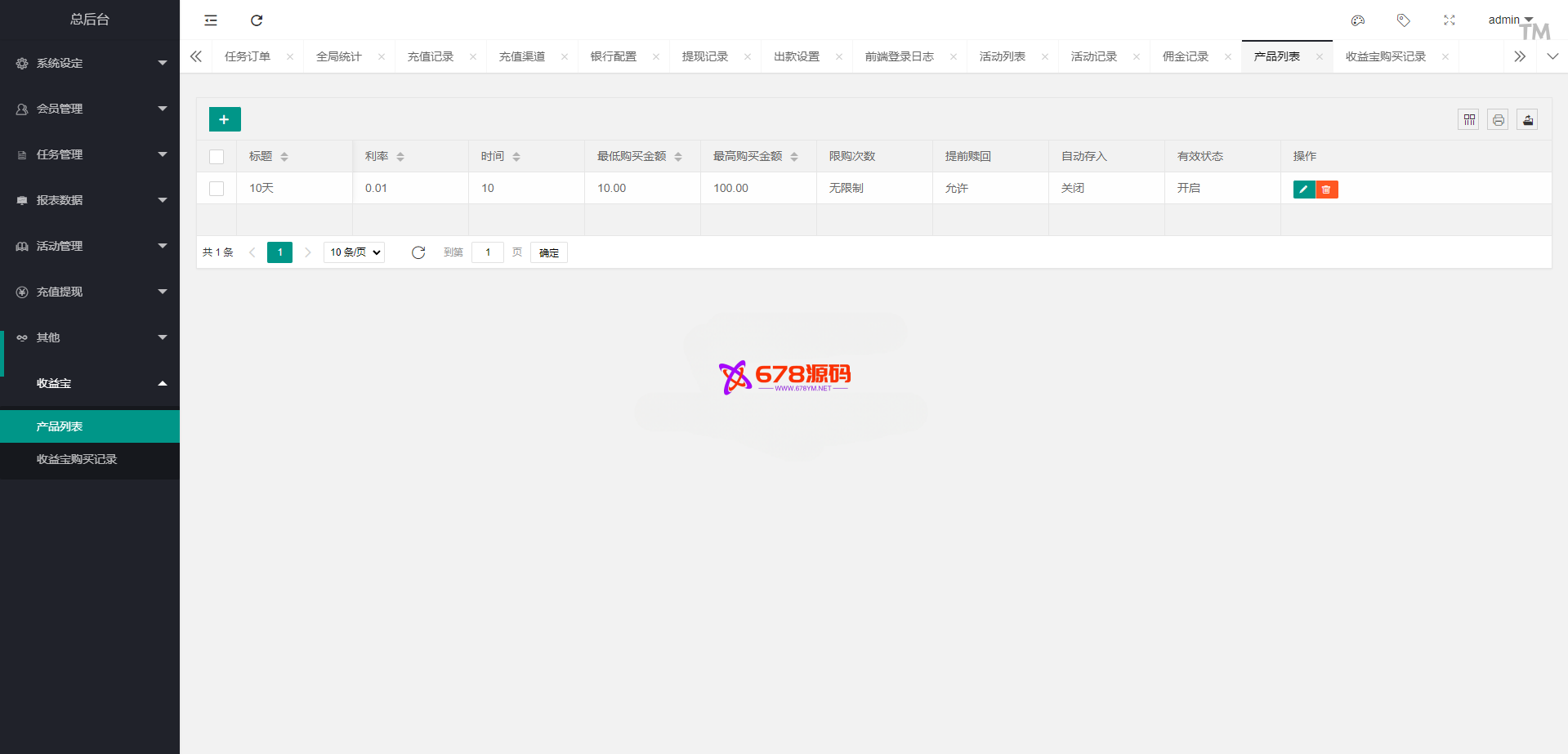
Task: Open the column filter grid icon
Action: 1468,120
